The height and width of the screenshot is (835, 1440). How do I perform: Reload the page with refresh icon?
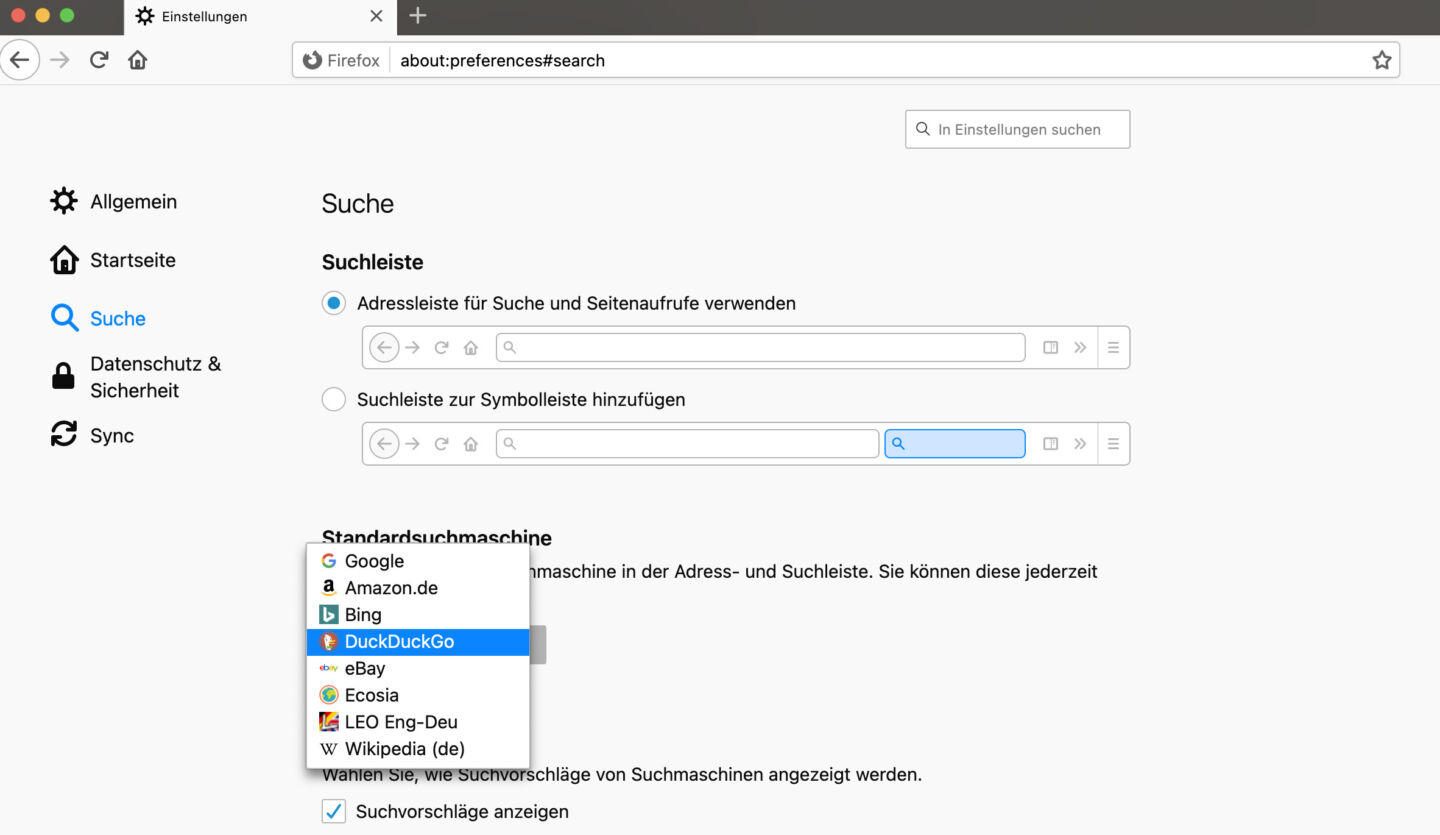pyautogui.click(x=98, y=60)
